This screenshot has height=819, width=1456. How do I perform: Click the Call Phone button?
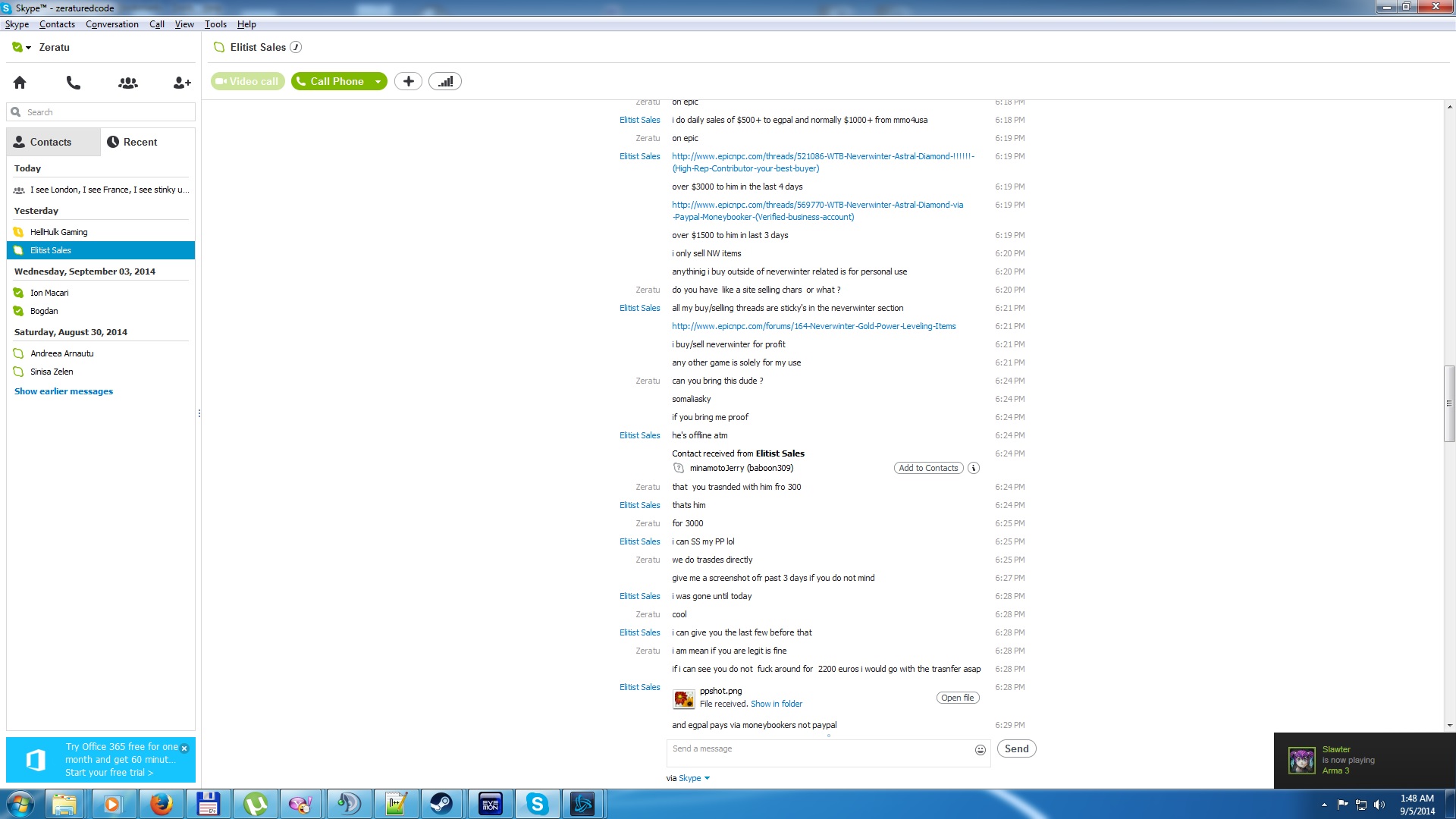pyautogui.click(x=331, y=81)
